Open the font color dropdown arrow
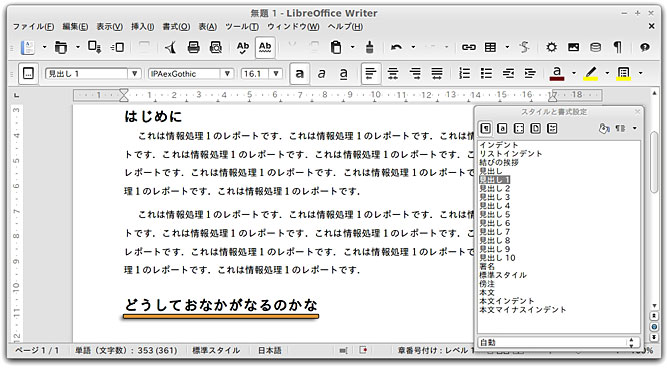This screenshot has height=368, width=667. click(574, 74)
